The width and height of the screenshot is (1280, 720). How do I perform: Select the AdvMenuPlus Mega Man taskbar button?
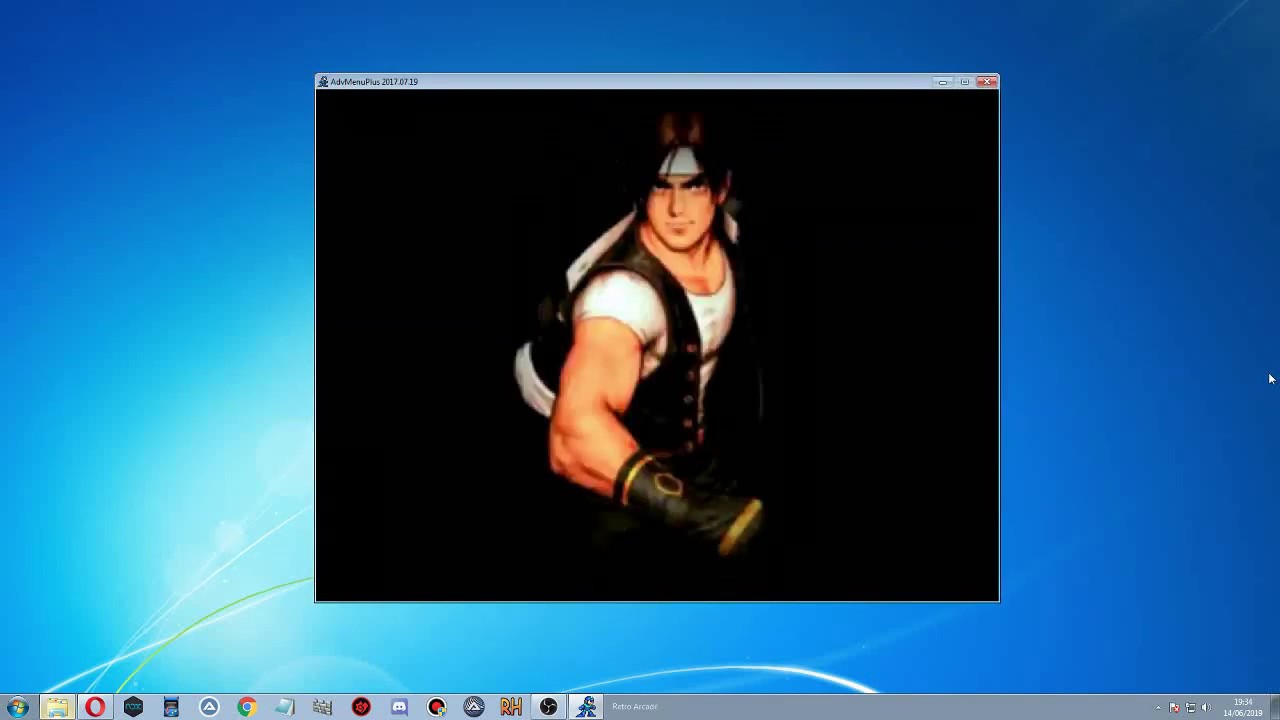[587, 707]
